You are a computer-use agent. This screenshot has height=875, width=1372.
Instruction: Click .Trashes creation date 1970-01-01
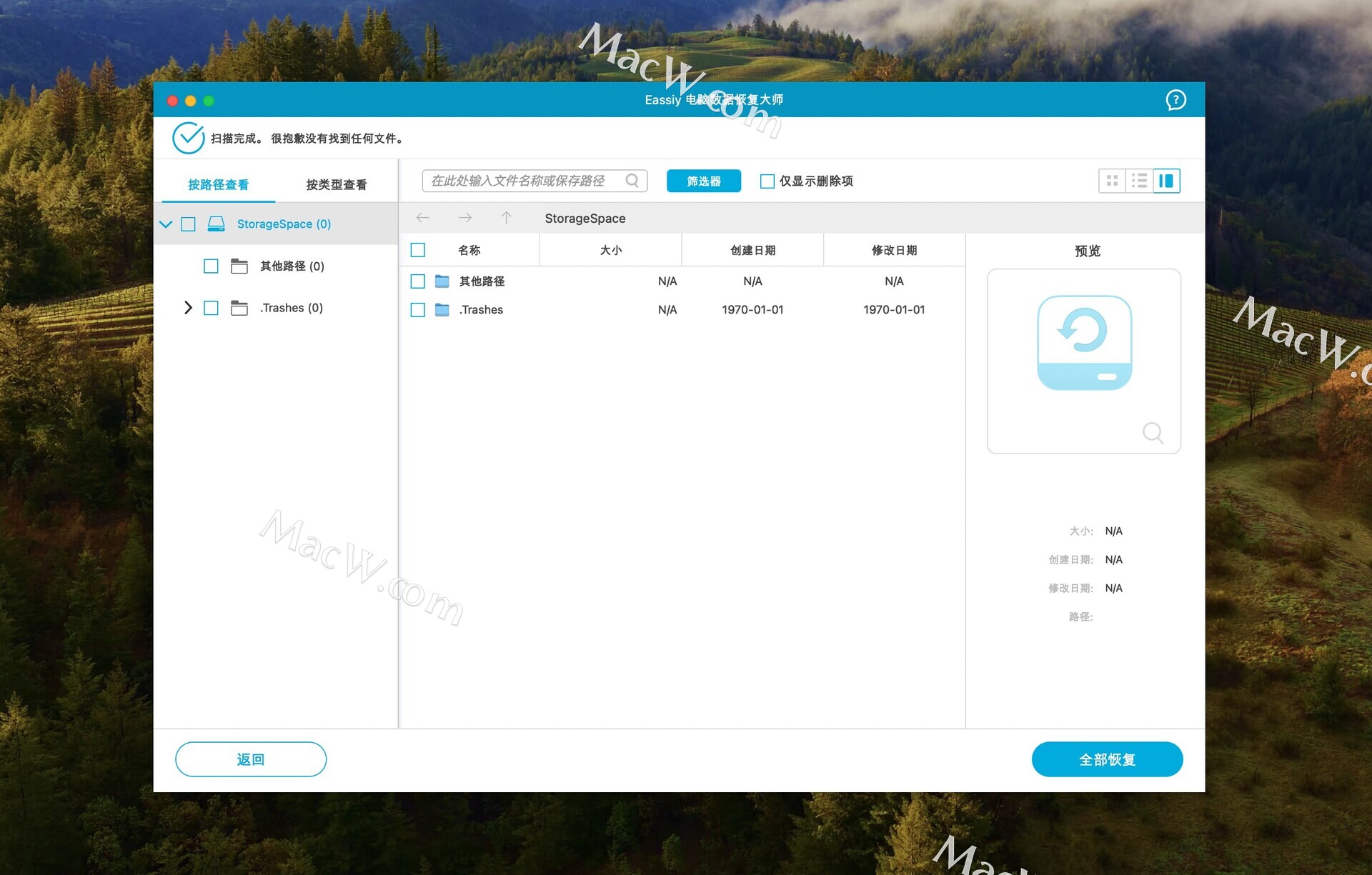click(752, 310)
